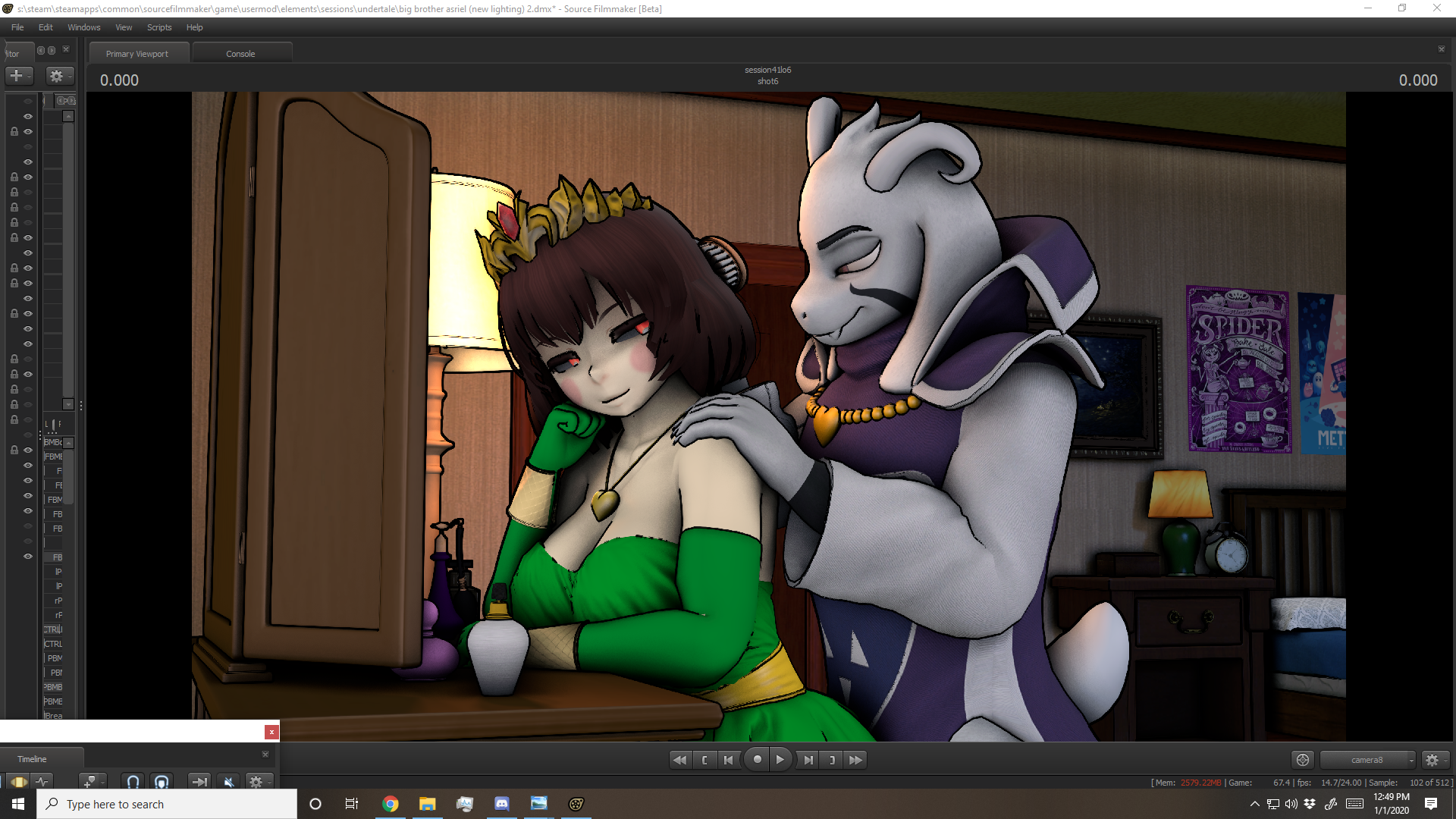Open the Help menu
The height and width of the screenshot is (819, 1456).
click(x=195, y=27)
